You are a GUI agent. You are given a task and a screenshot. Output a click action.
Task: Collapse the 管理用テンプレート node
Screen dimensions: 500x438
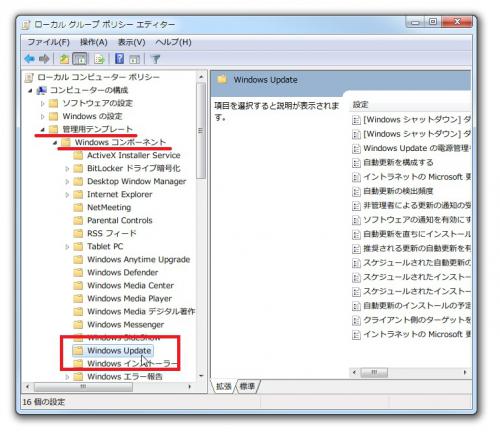point(43,130)
